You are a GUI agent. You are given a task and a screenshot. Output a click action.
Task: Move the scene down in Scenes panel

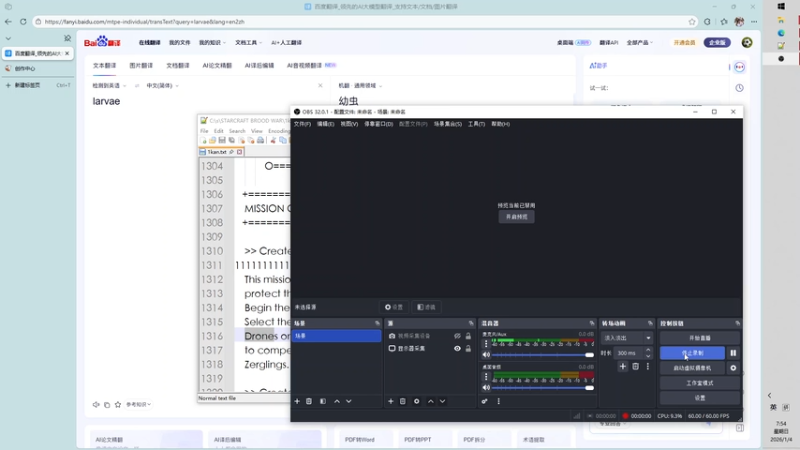tap(349, 402)
